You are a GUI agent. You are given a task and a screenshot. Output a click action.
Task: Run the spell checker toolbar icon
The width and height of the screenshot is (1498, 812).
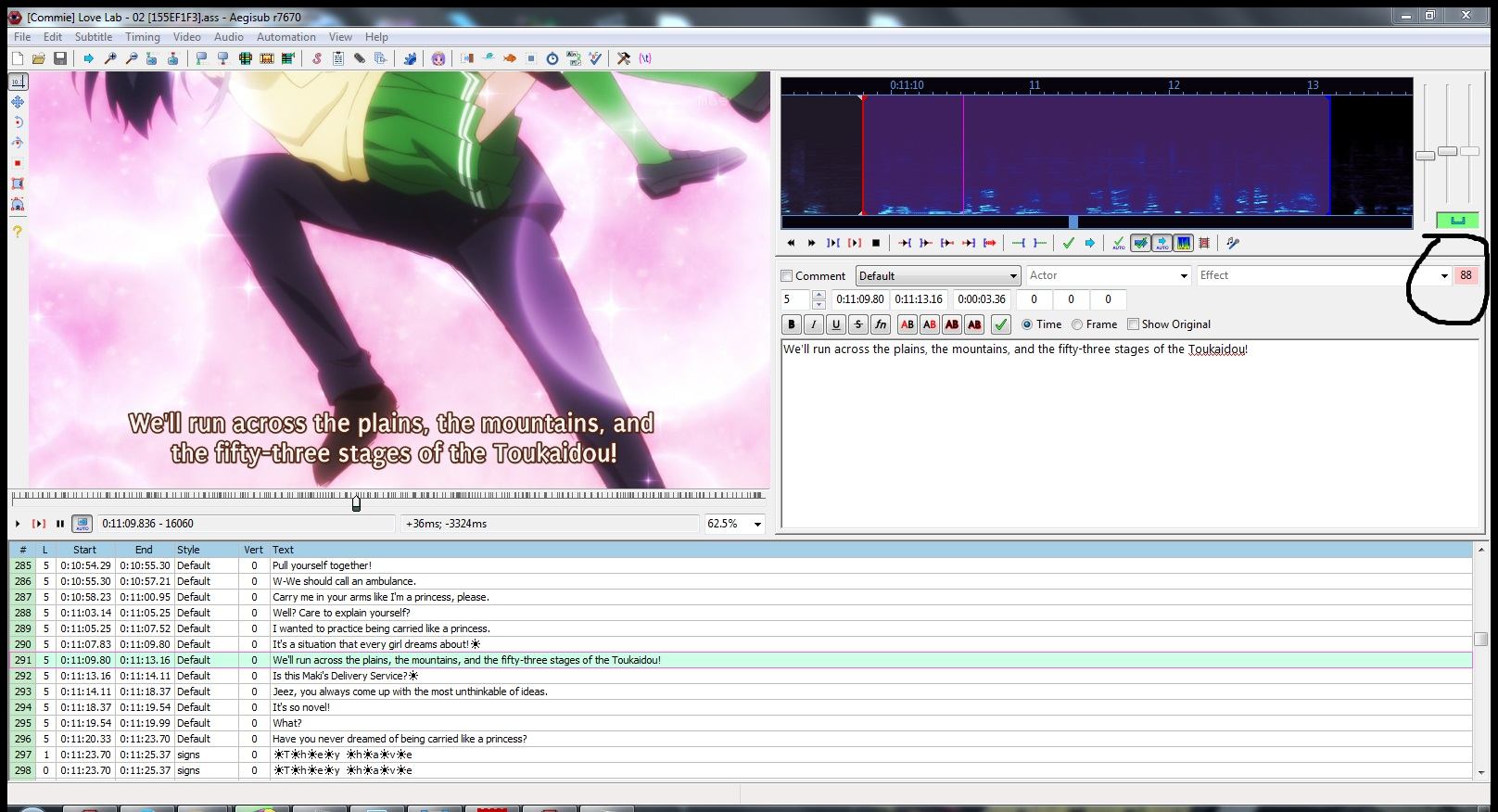595,58
